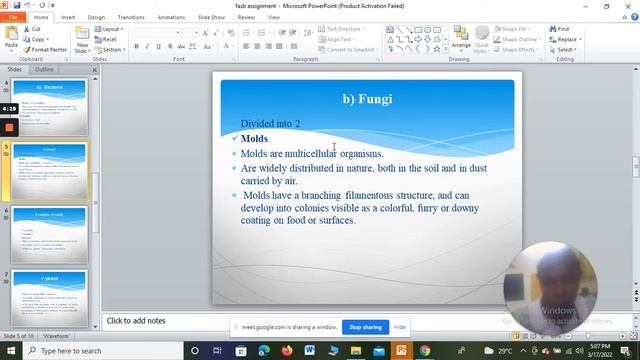Undo last action in Quick Access
Screen dimensions: 640x360
tap(27, 5)
